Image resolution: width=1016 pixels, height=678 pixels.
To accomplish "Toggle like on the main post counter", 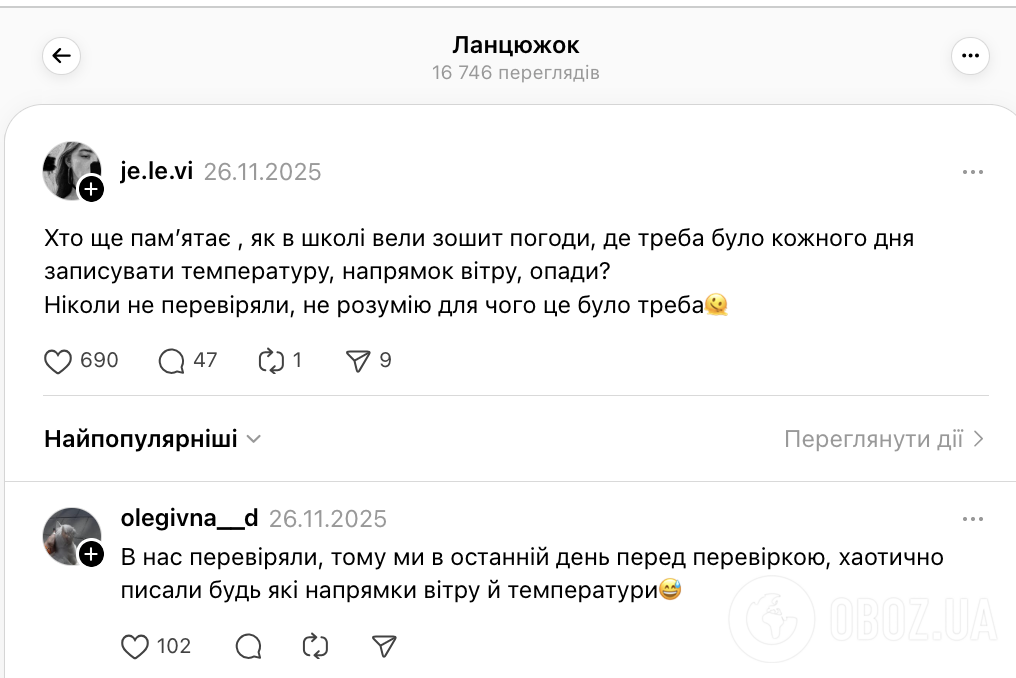I will (81, 361).
